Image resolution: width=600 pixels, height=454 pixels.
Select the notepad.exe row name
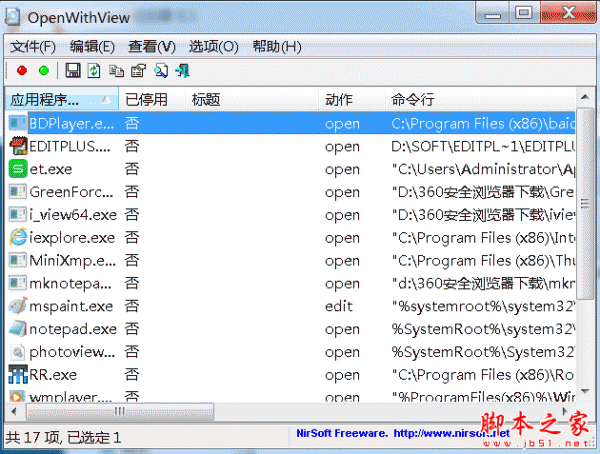[x=73, y=329]
